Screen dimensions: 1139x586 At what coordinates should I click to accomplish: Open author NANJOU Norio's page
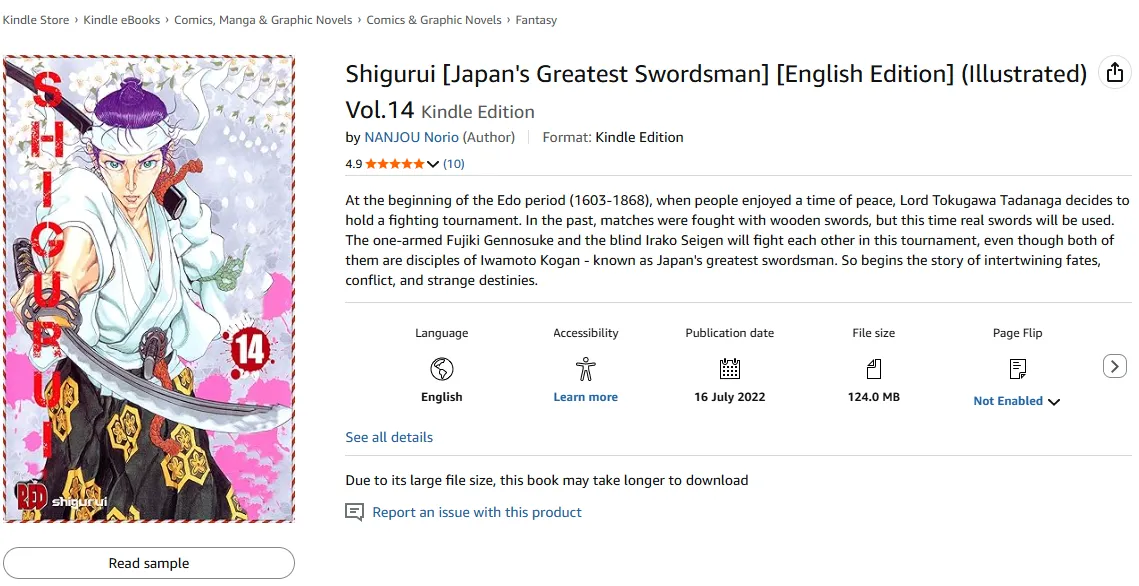pyautogui.click(x=411, y=137)
